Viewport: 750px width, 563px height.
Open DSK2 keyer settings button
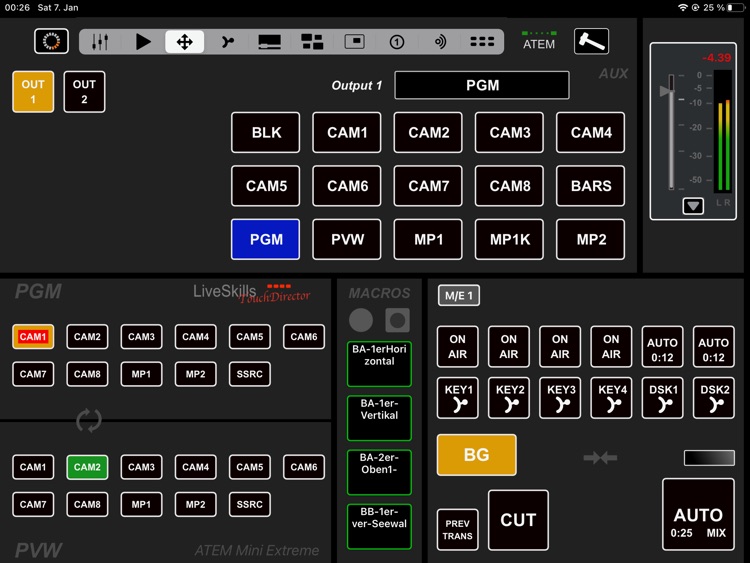click(714, 398)
